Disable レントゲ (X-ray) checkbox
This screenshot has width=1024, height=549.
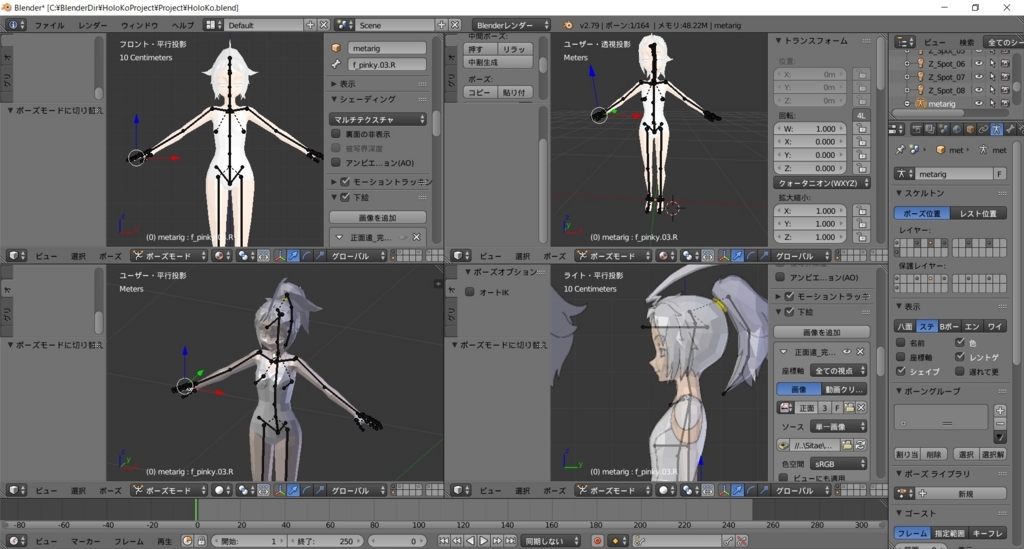[959, 357]
